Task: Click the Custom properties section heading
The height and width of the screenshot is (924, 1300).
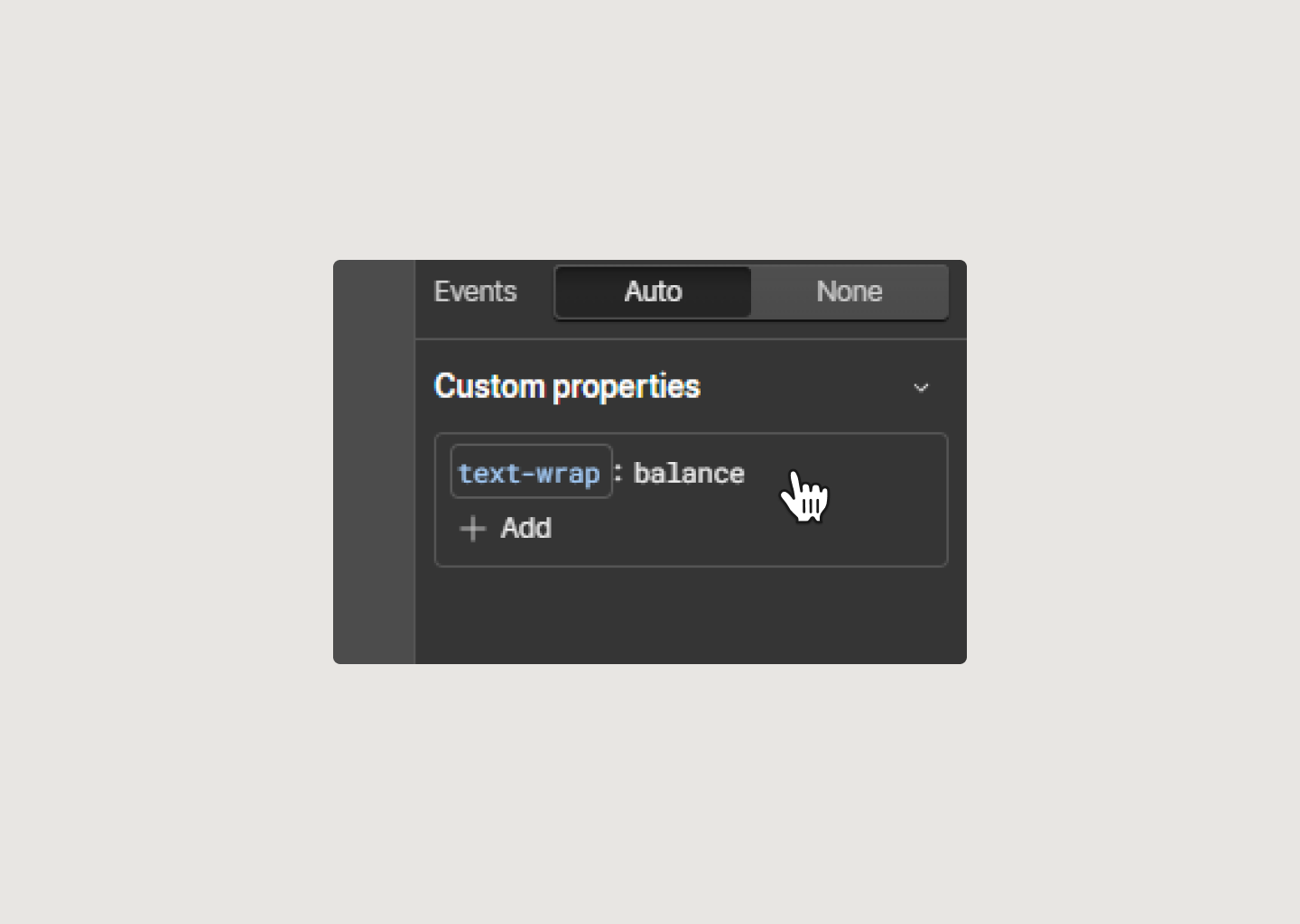Action: pyautogui.click(x=567, y=386)
